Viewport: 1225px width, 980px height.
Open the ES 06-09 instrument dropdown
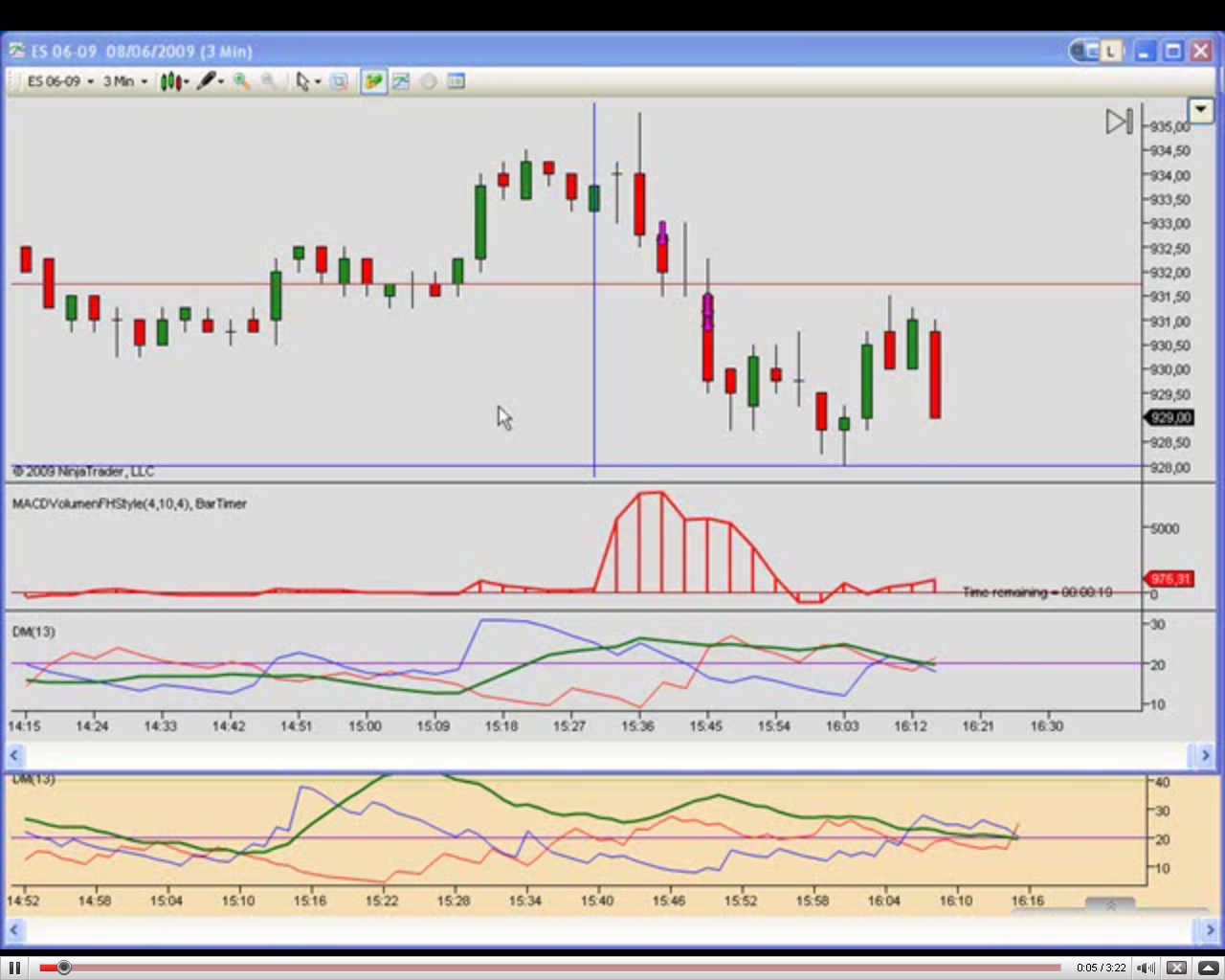59,81
